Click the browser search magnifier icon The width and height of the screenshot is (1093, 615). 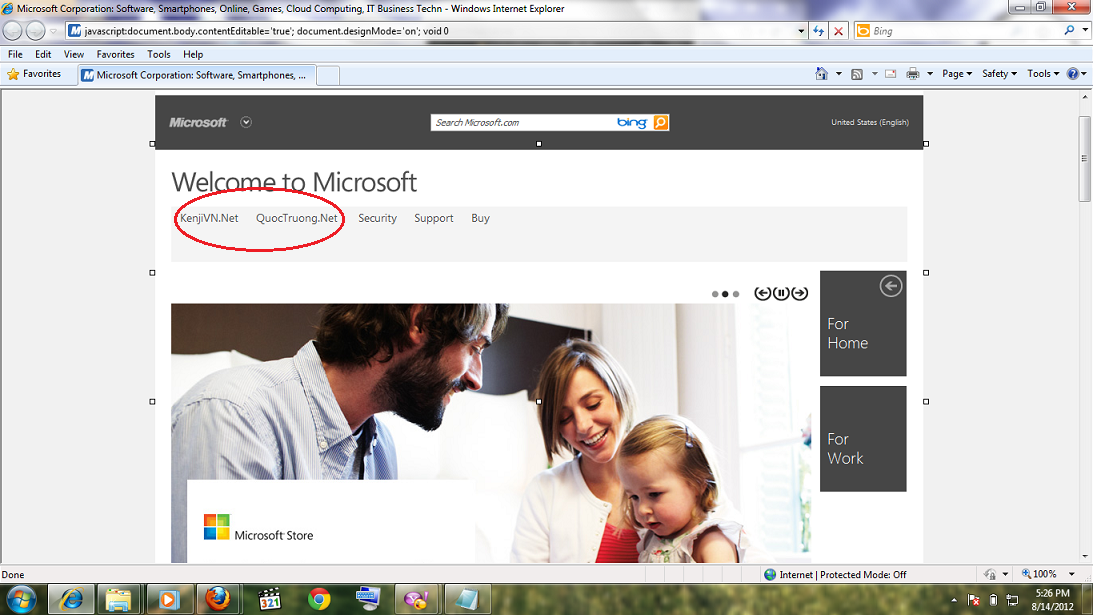pyautogui.click(x=1069, y=30)
